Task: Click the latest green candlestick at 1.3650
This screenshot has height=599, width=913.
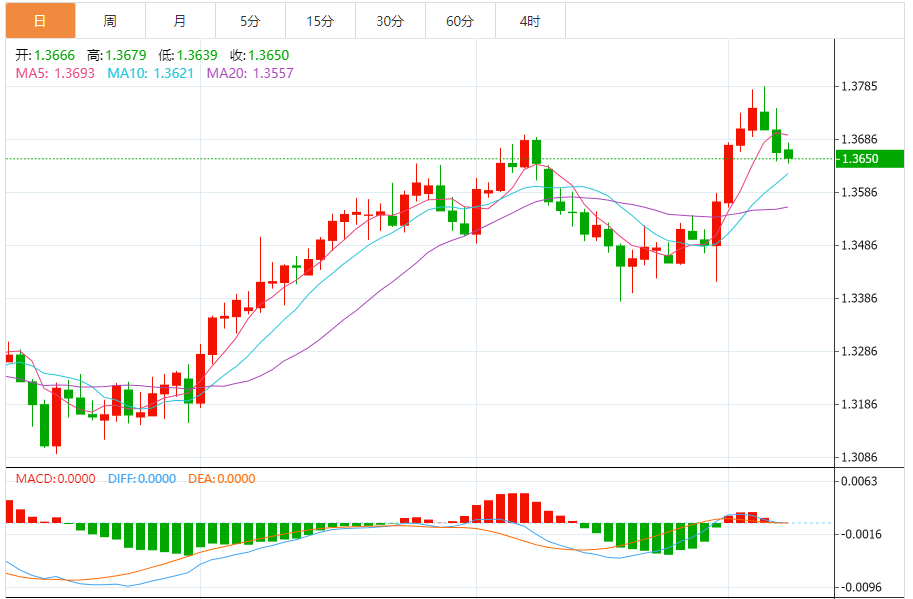Action: pyautogui.click(x=788, y=154)
